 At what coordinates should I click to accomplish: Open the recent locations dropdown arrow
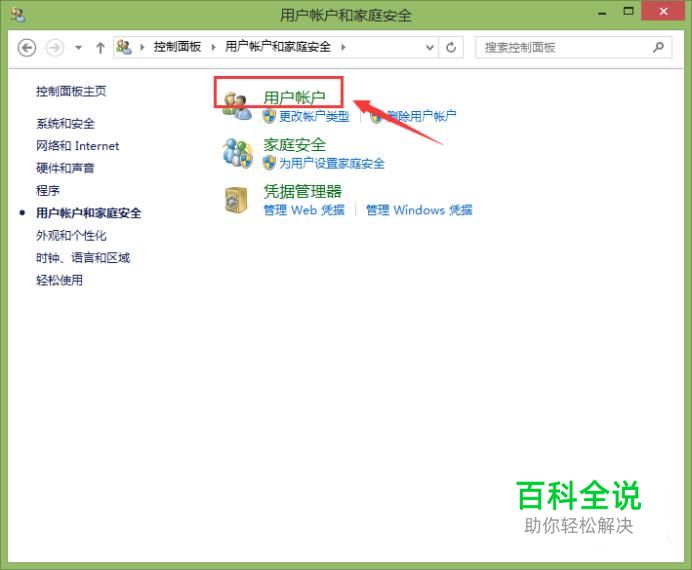tap(79, 47)
